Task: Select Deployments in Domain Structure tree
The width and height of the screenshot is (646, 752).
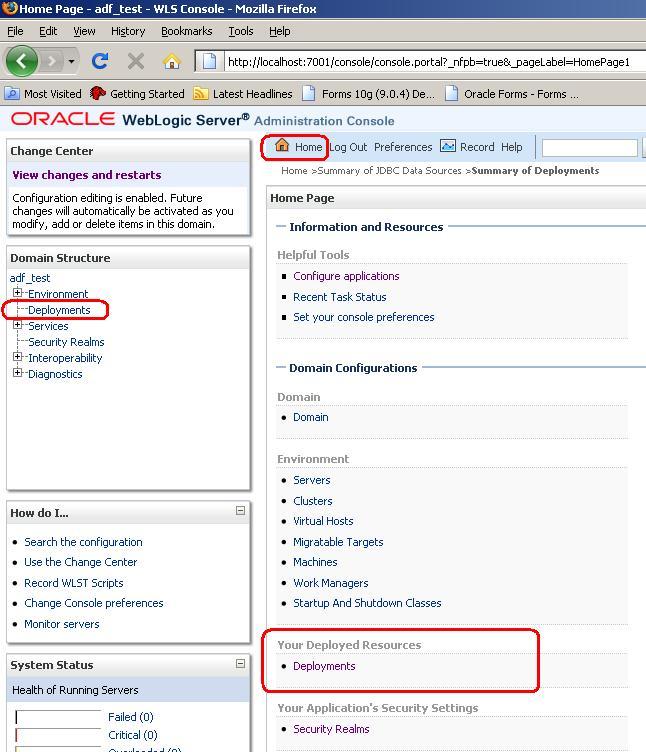Action: point(59,310)
